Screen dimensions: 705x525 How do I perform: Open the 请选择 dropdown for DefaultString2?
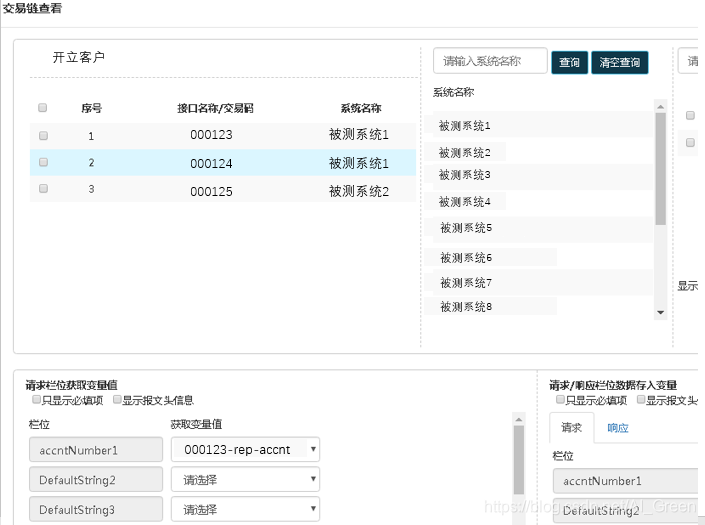tap(245, 479)
